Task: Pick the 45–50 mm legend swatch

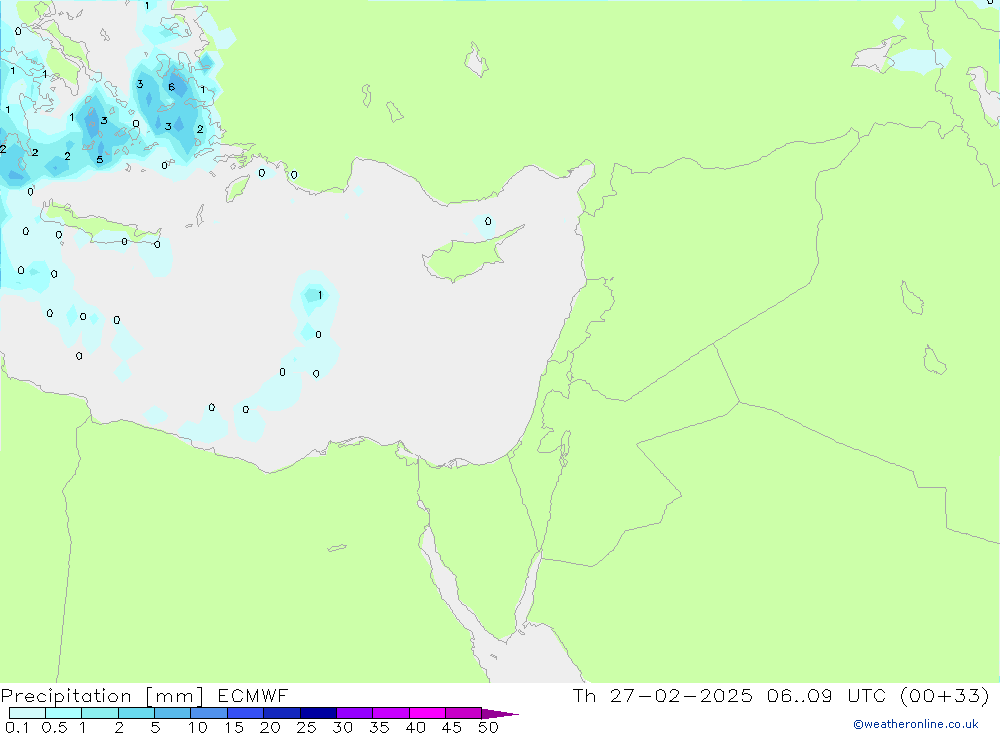Action: point(464,713)
